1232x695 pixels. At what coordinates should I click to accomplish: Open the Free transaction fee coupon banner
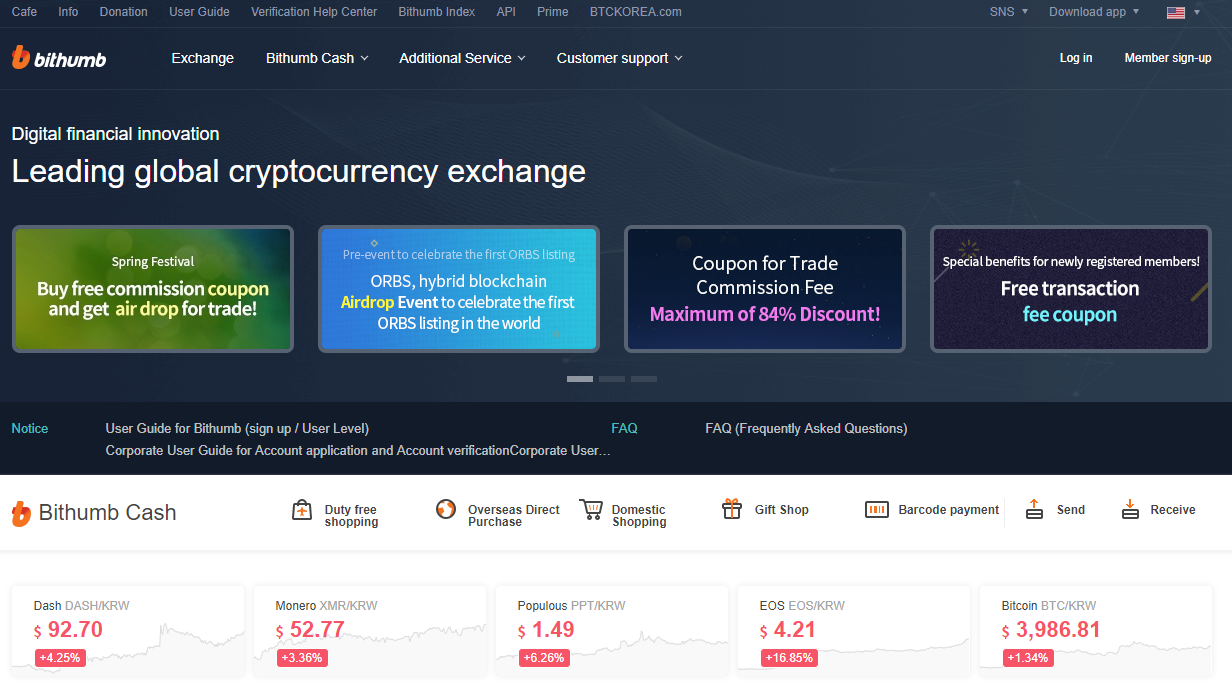pos(1071,289)
